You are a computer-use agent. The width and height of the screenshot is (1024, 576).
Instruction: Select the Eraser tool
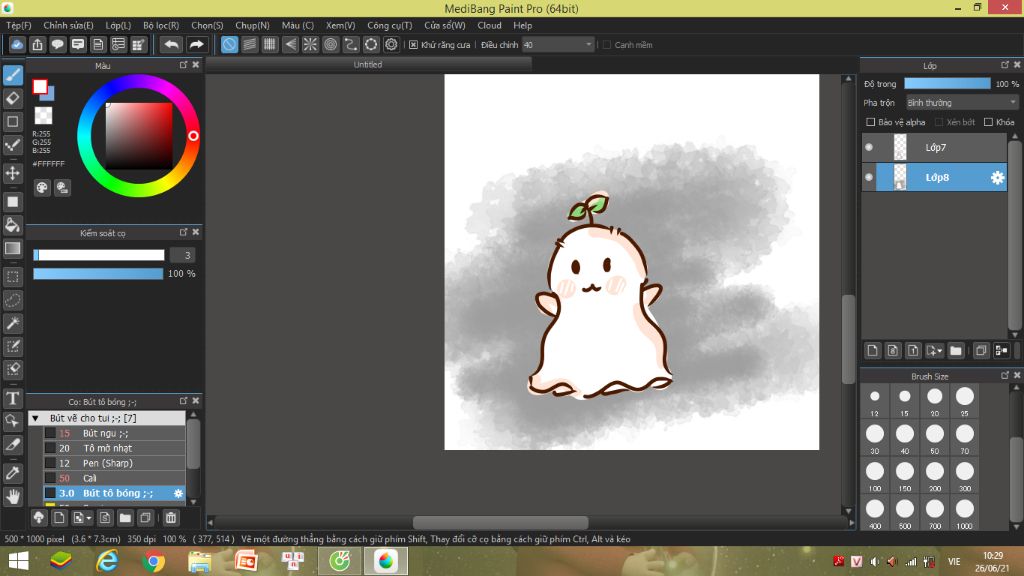(x=12, y=99)
